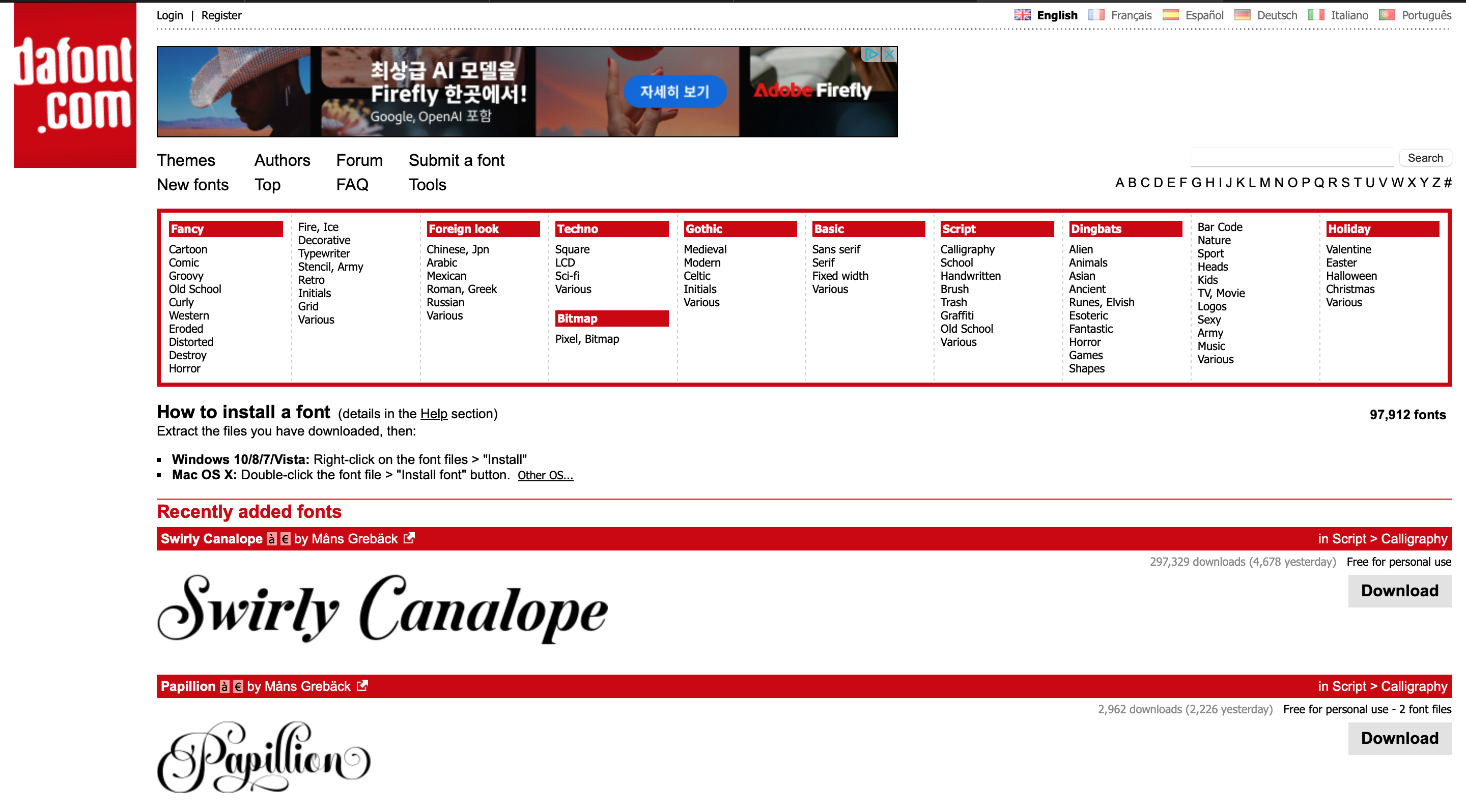Open external link icon next to Swirly Canalope author

coord(409,538)
